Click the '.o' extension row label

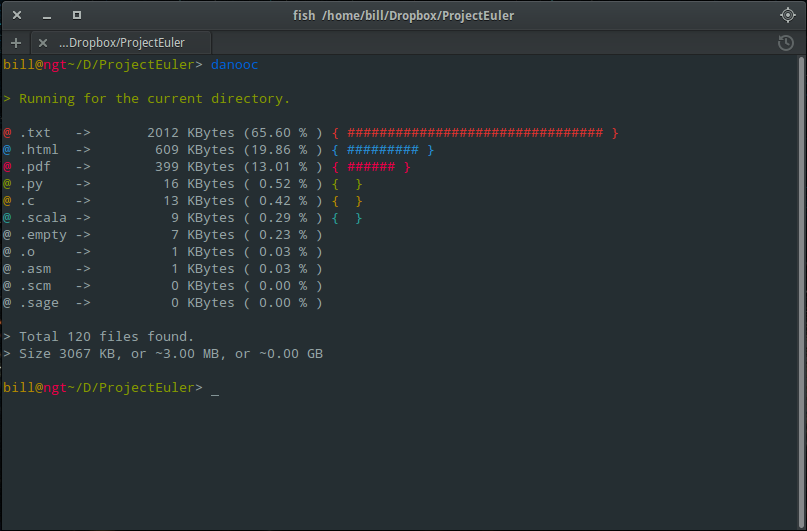(27, 252)
